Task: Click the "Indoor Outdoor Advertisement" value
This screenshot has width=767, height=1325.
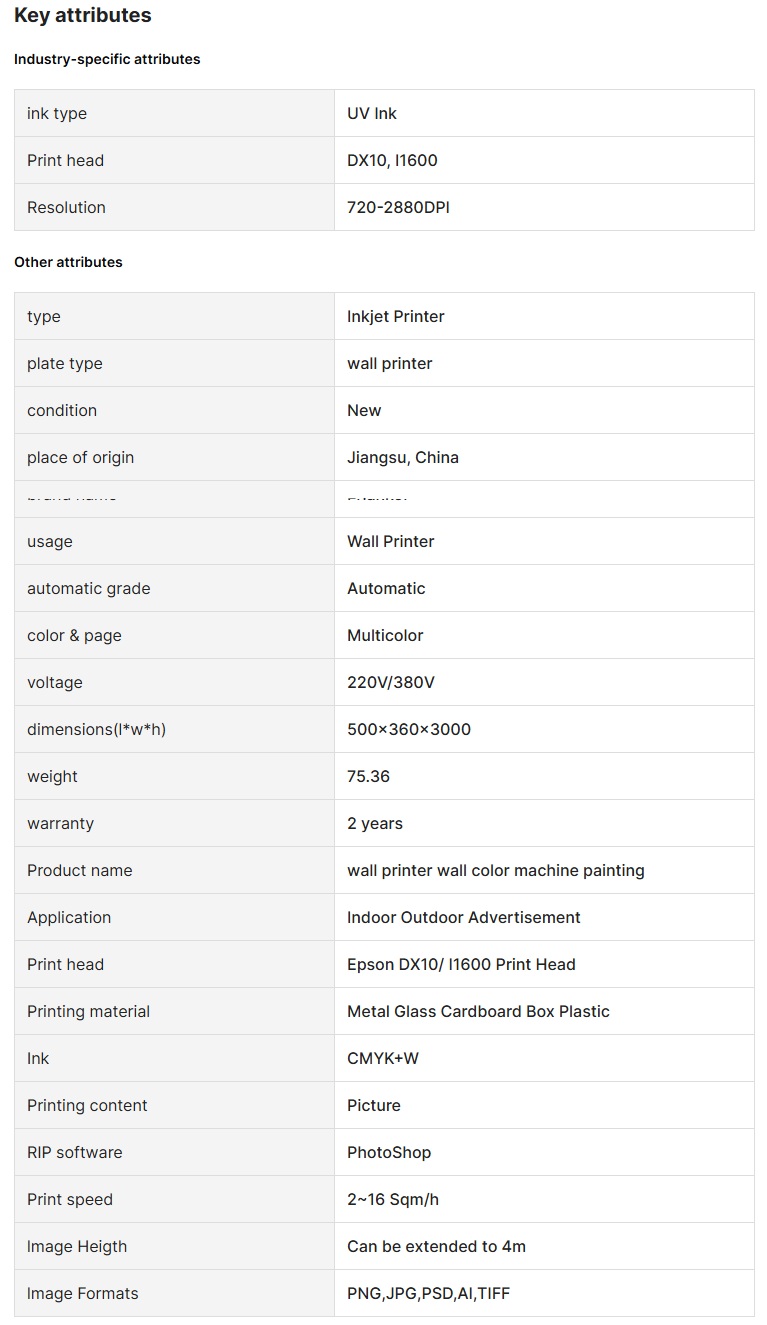Action: pyautogui.click(x=464, y=918)
